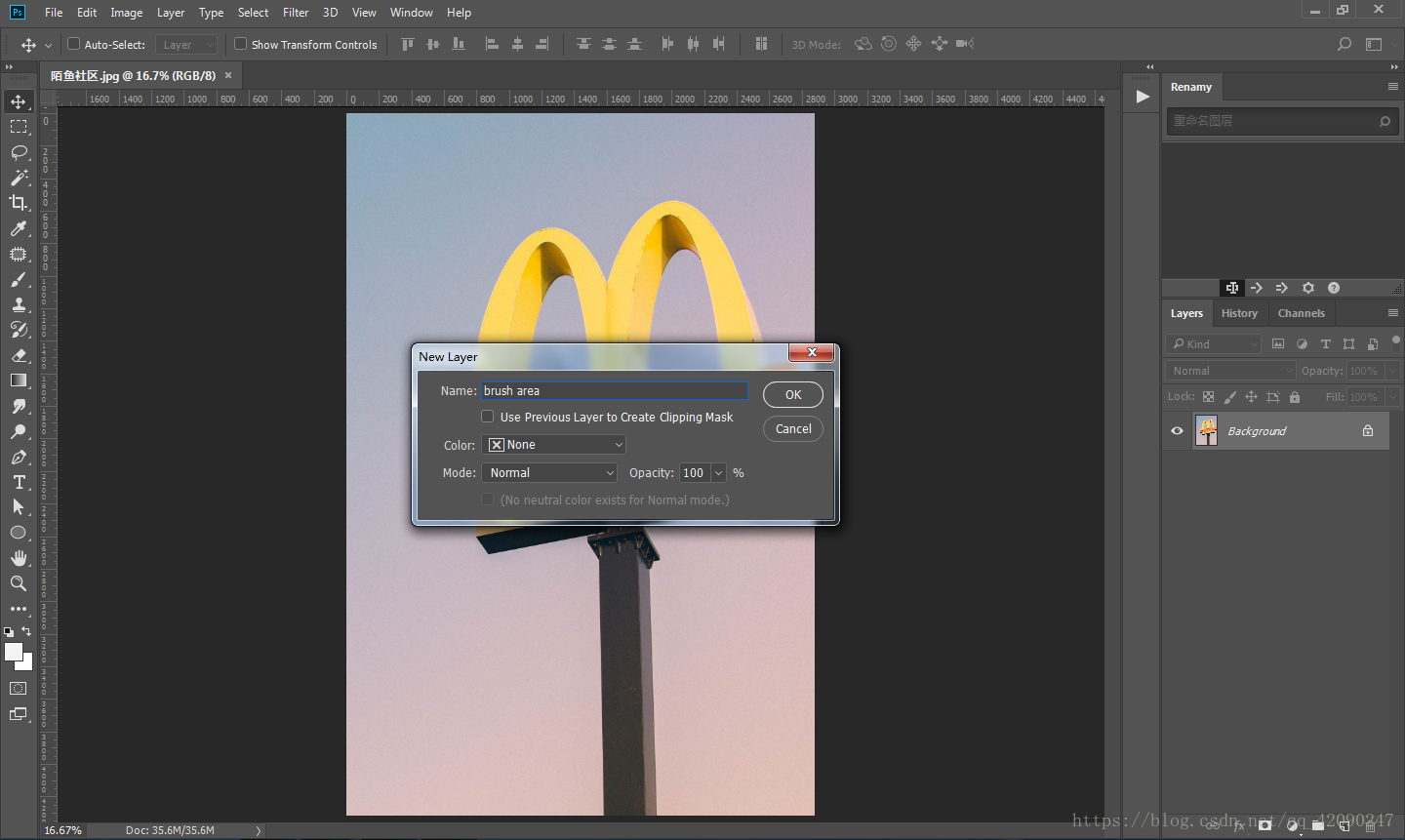Switch to the Channels tab
The image size is (1405, 840).
[1301, 313]
